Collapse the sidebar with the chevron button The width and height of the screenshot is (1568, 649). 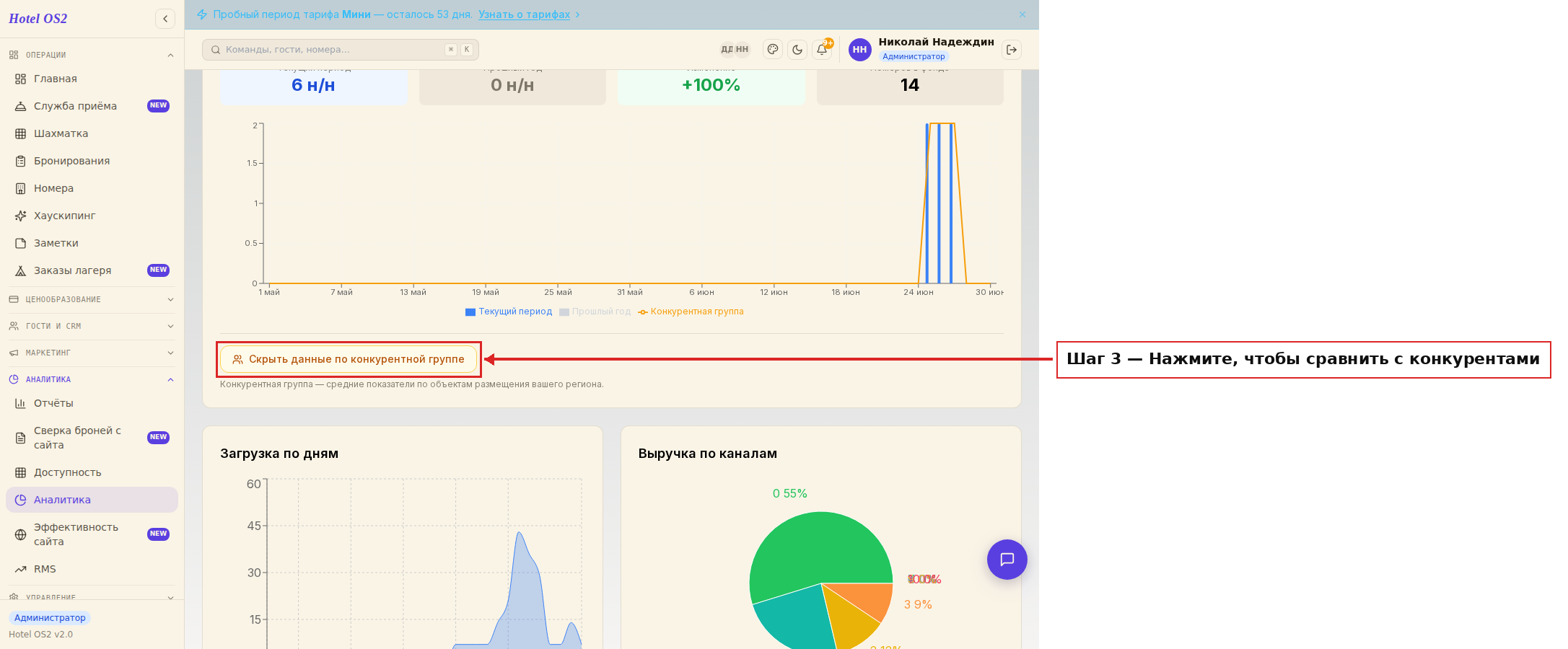coord(165,19)
